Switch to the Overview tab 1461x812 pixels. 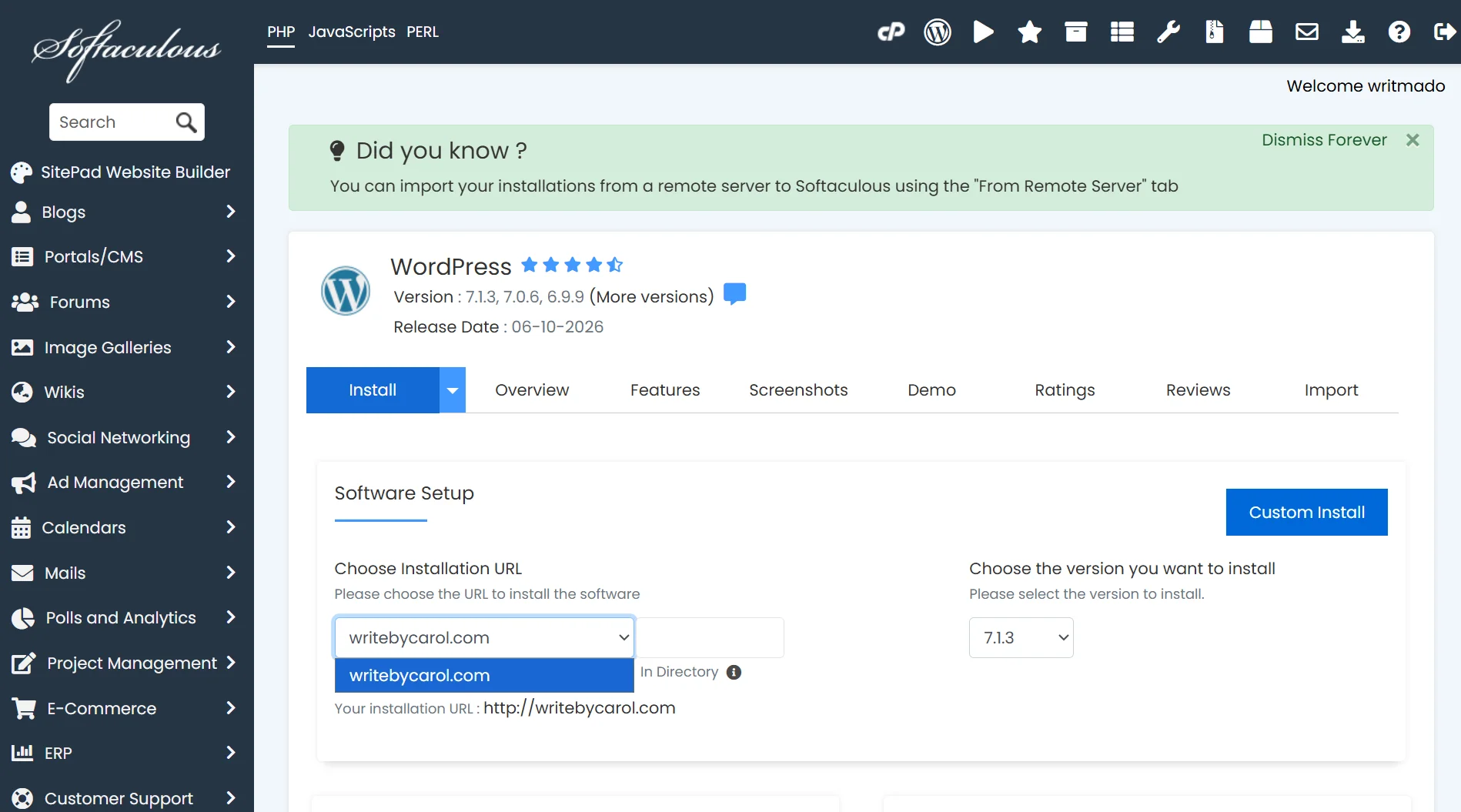click(x=532, y=390)
